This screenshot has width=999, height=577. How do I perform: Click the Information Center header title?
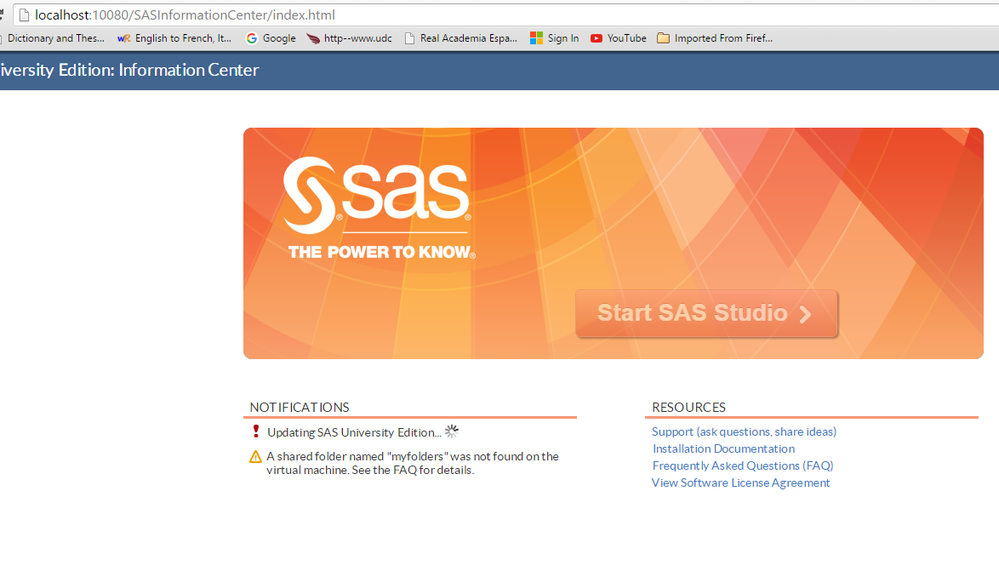tap(129, 70)
